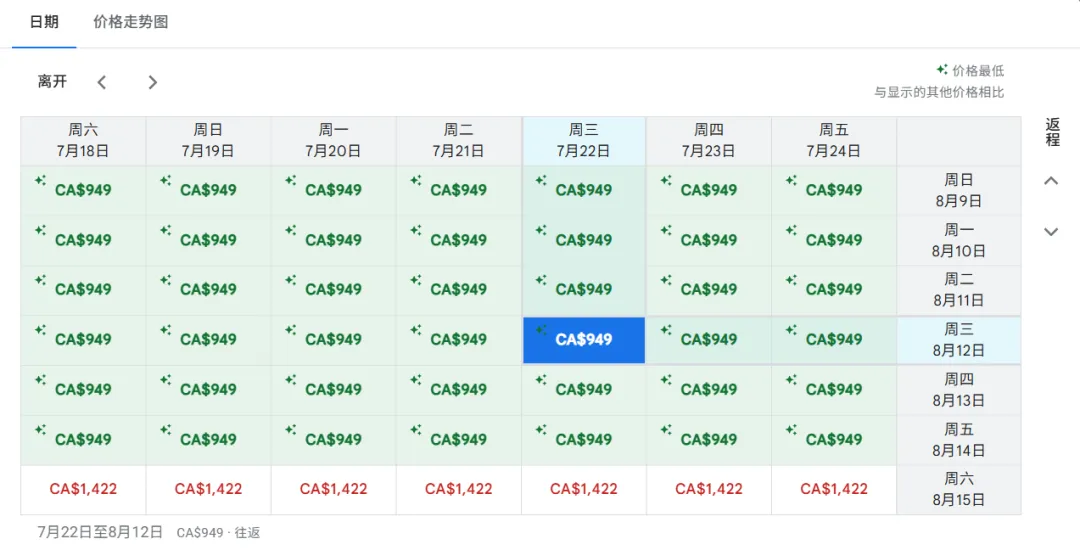
Task: Click the highlighted 周三 8月12日 return row header
Action: (x=959, y=340)
